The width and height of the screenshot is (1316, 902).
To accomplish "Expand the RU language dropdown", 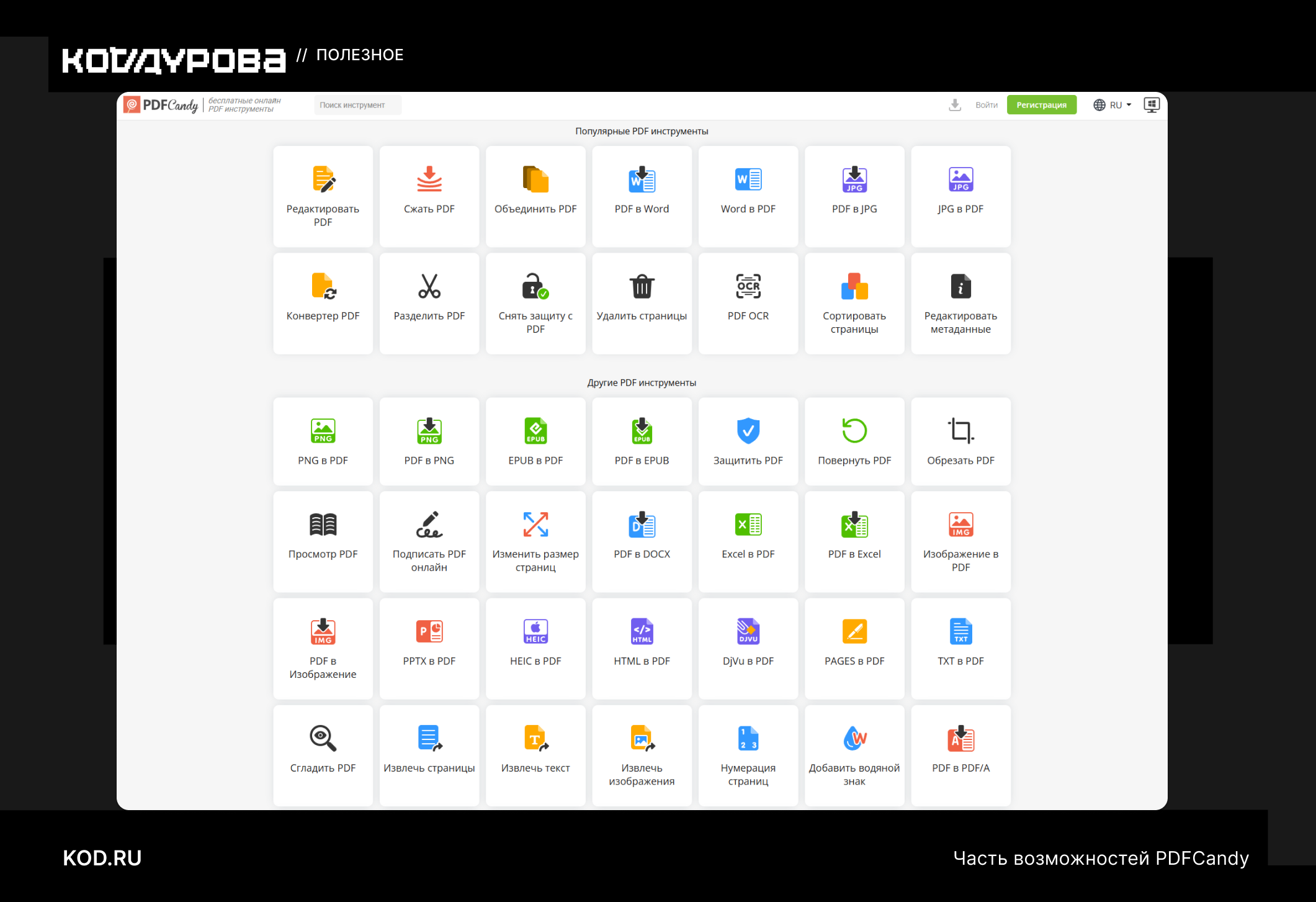I will 1112,105.
